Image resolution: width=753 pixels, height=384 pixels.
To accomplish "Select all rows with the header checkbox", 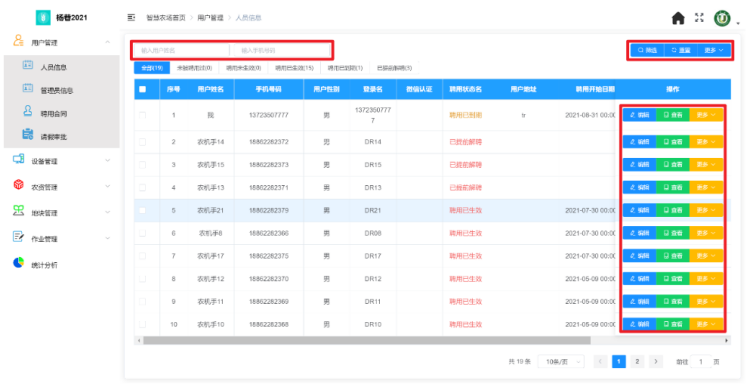I will [143, 89].
